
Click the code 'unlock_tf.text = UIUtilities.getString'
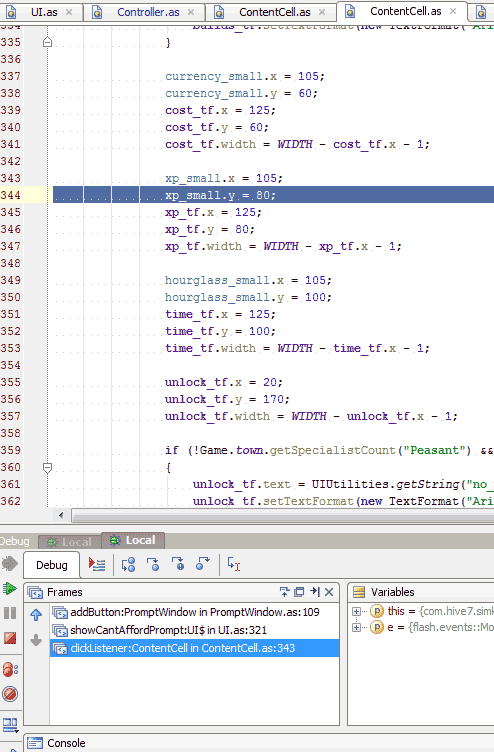326,484
